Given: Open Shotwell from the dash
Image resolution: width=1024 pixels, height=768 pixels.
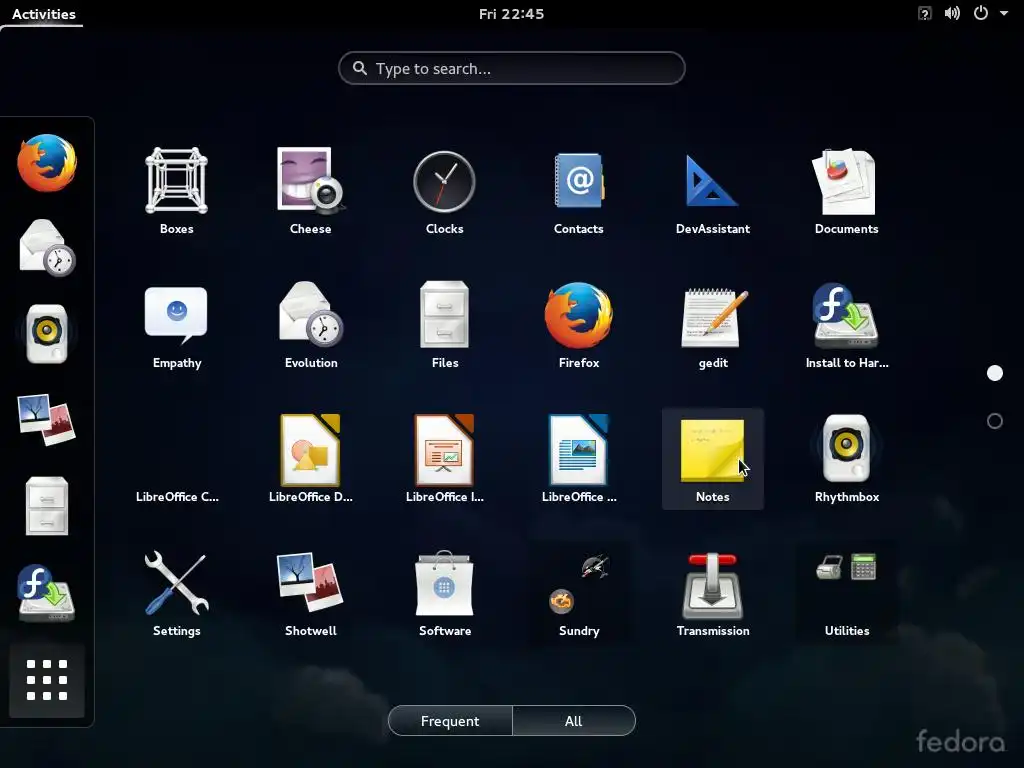Looking at the screenshot, I should (46, 420).
